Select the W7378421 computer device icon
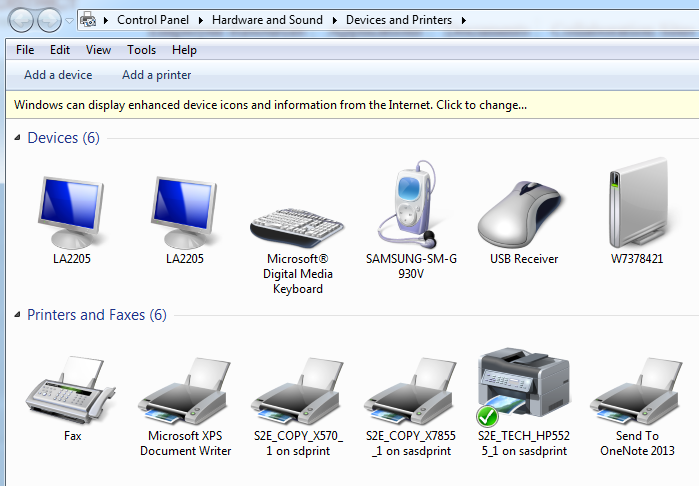The width and height of the screenshot is (699, 486). (638, 202)
